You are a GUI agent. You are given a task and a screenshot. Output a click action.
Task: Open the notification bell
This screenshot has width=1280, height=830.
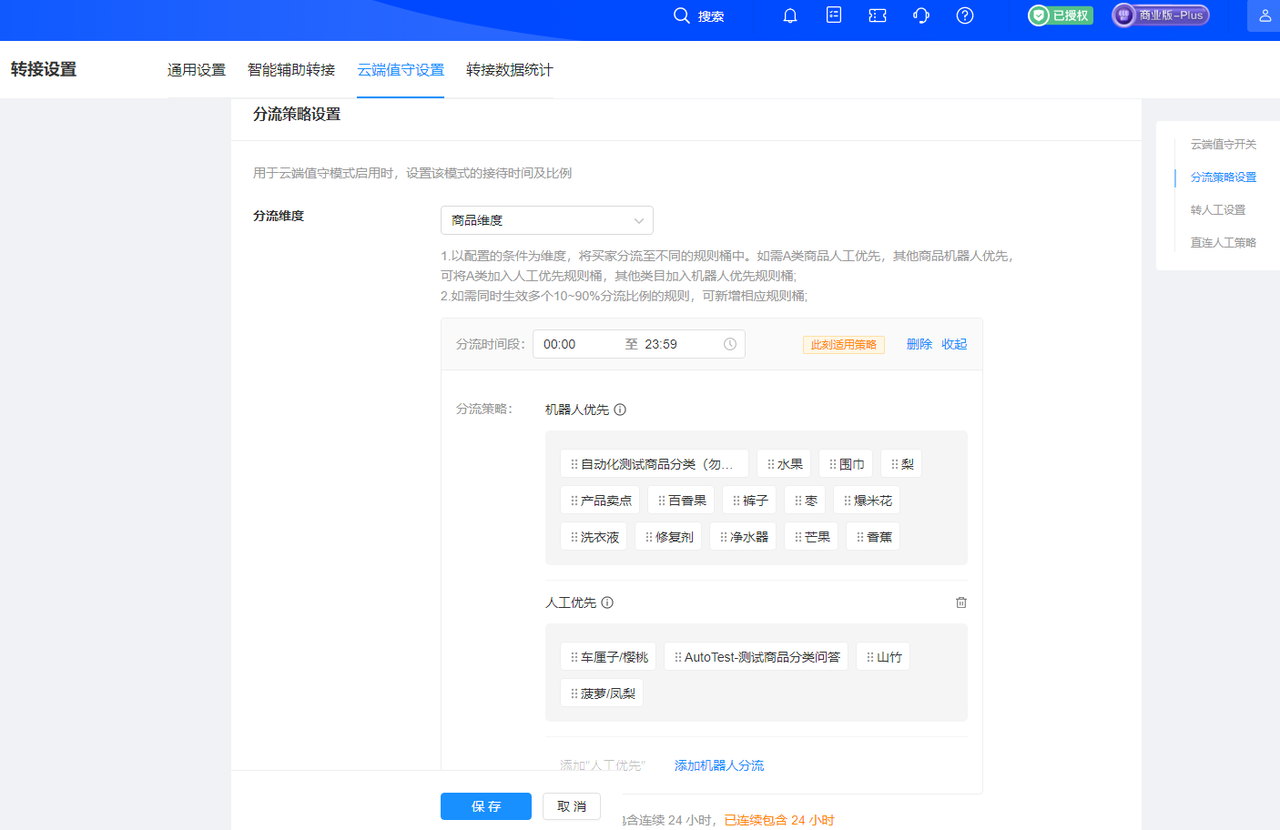pyautogui.click(x=790, y=16)
